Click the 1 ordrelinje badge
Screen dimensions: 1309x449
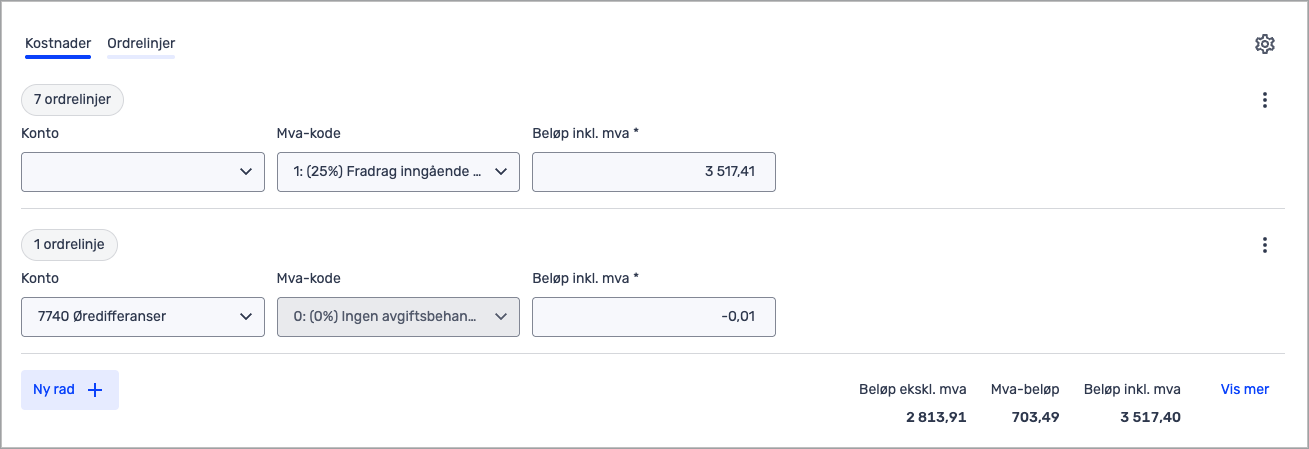click(x=69, y=245)
